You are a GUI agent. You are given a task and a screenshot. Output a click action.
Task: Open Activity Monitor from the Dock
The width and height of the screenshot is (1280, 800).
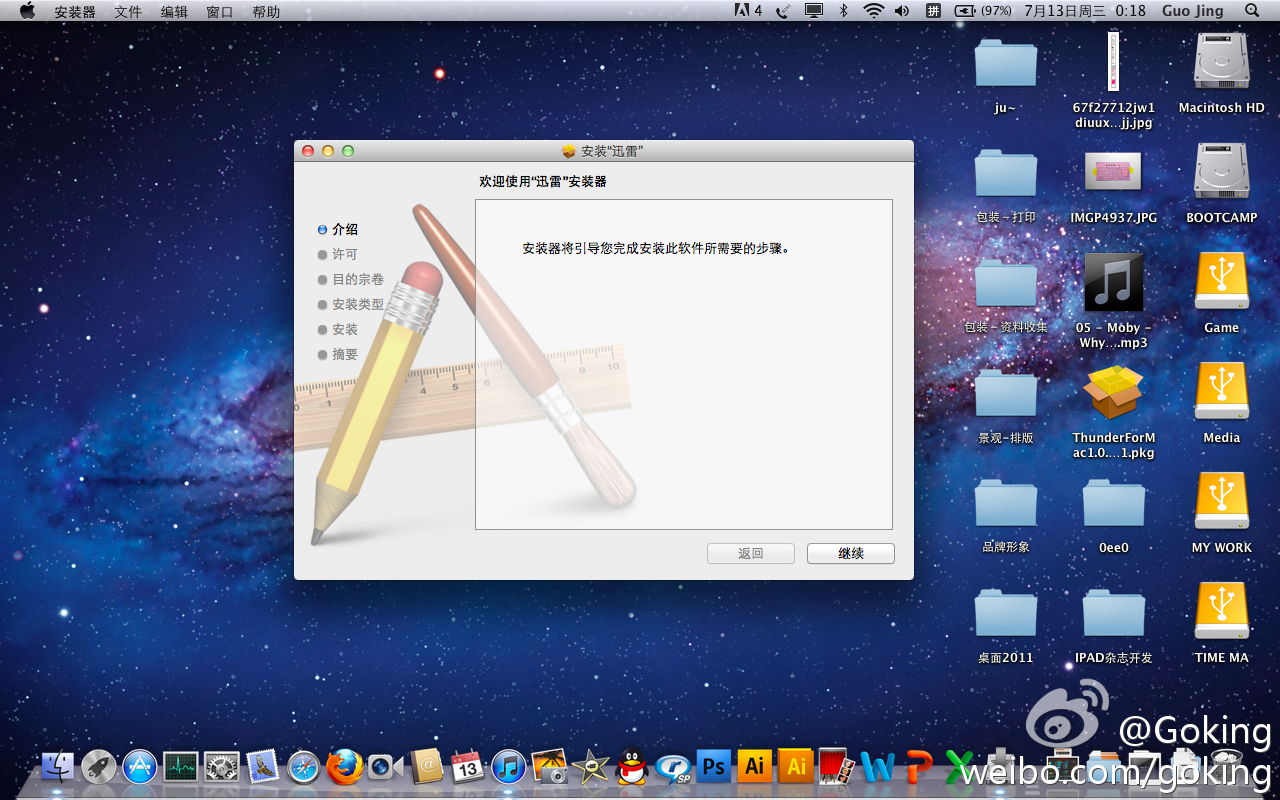click(x=181, y=767)
